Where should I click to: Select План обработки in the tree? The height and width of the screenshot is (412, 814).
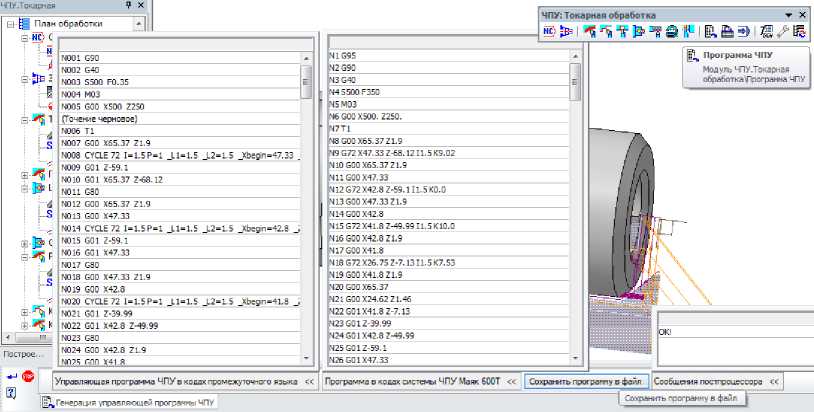69,24
